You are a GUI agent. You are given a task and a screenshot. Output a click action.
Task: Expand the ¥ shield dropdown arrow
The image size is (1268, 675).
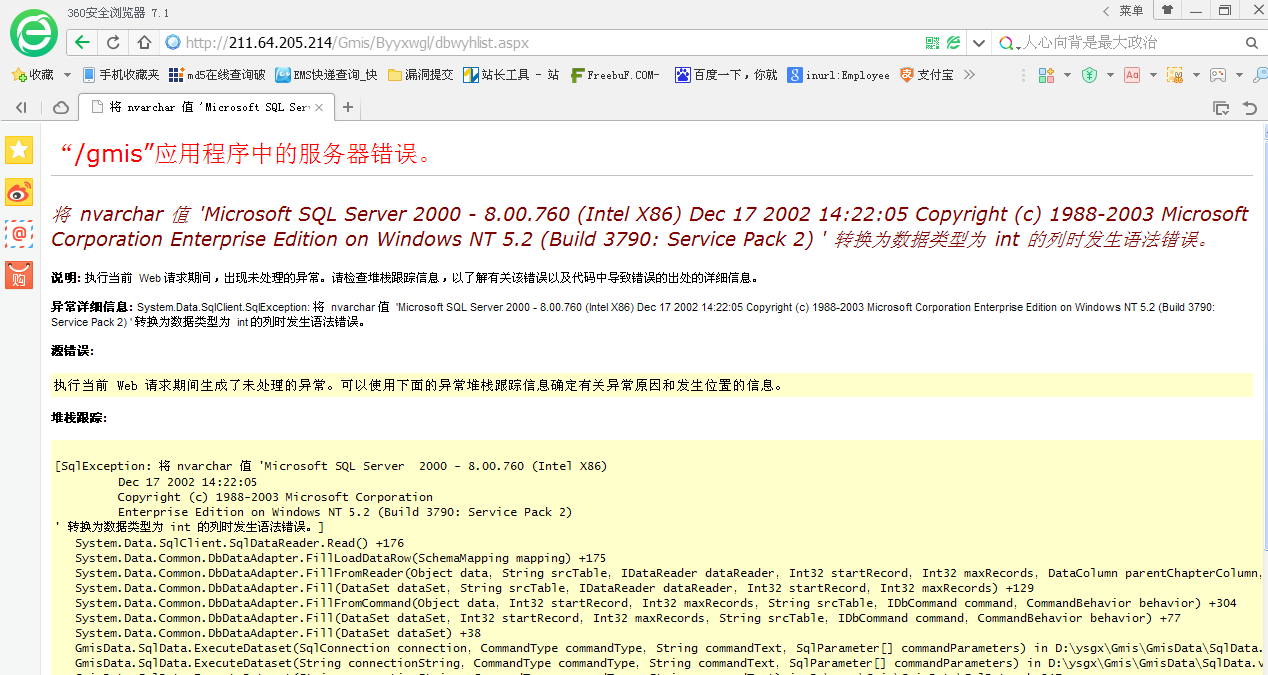click(x=1110, y=75)
